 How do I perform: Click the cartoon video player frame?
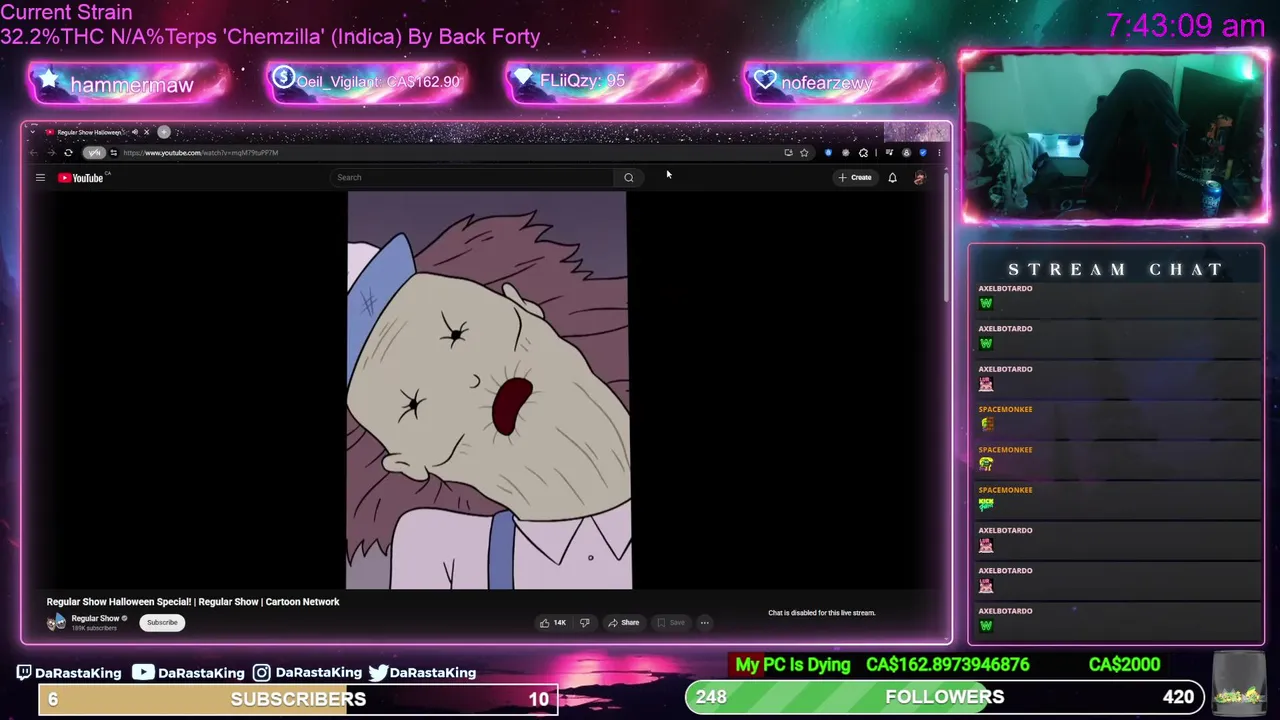pyautogui.click(x=489, y=390)
